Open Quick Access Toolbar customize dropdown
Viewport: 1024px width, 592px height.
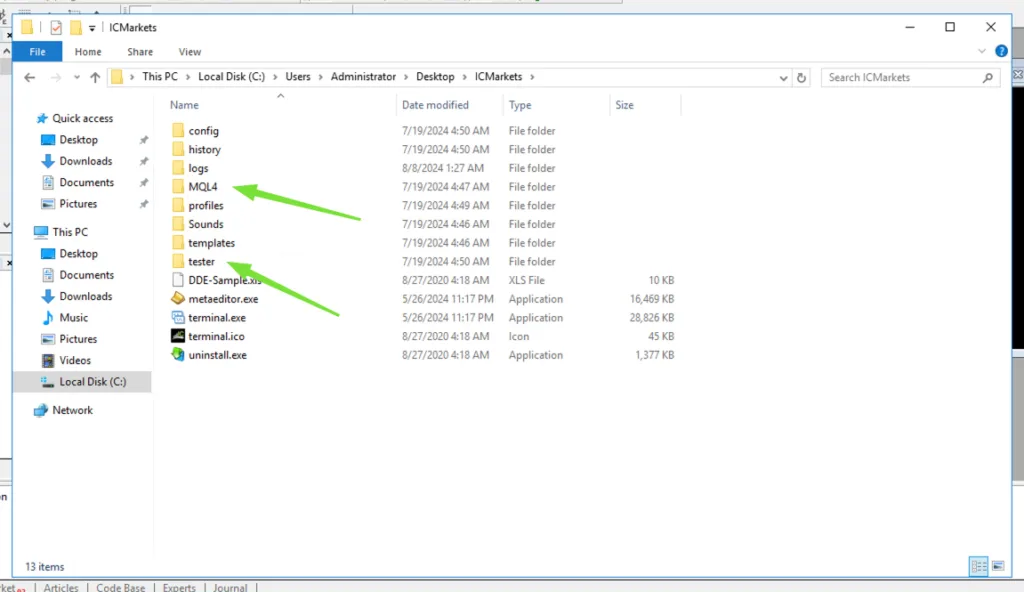click(93, 28)
